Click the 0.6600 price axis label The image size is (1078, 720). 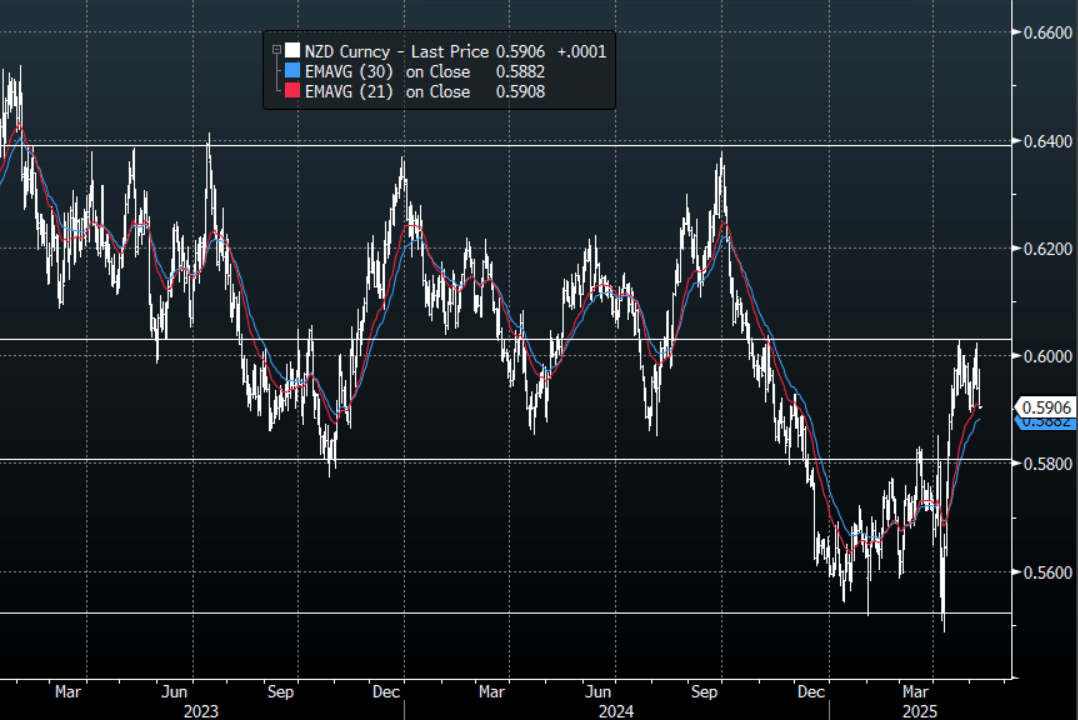pyautogui.click(x=1045, y=33)
